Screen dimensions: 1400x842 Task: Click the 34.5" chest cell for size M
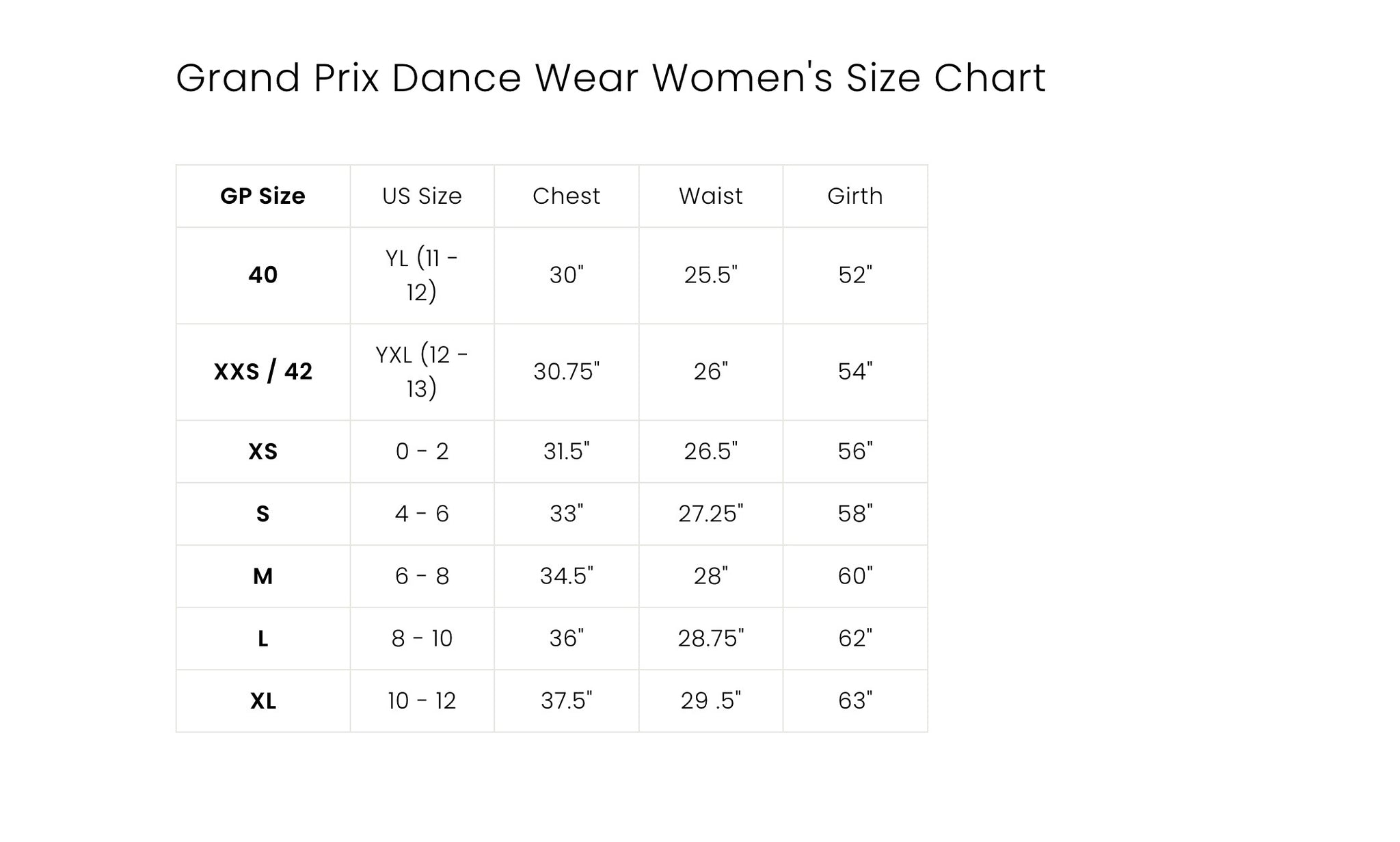click(x=567, y=577)
